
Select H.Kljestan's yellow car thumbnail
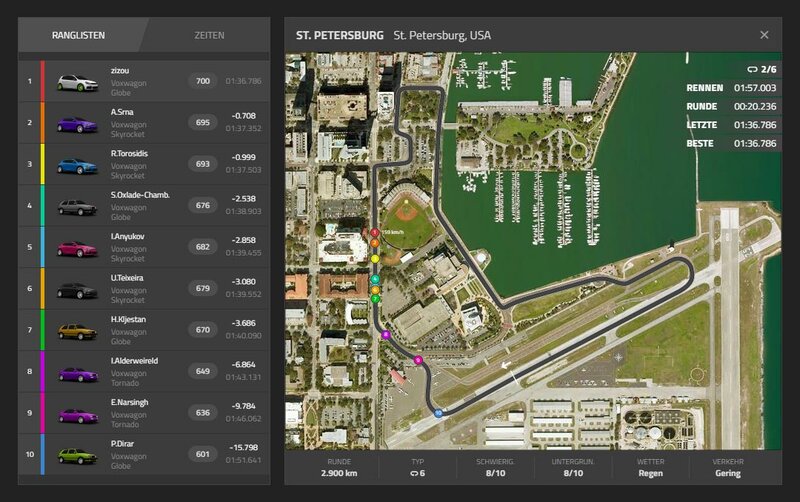[77, 332]
